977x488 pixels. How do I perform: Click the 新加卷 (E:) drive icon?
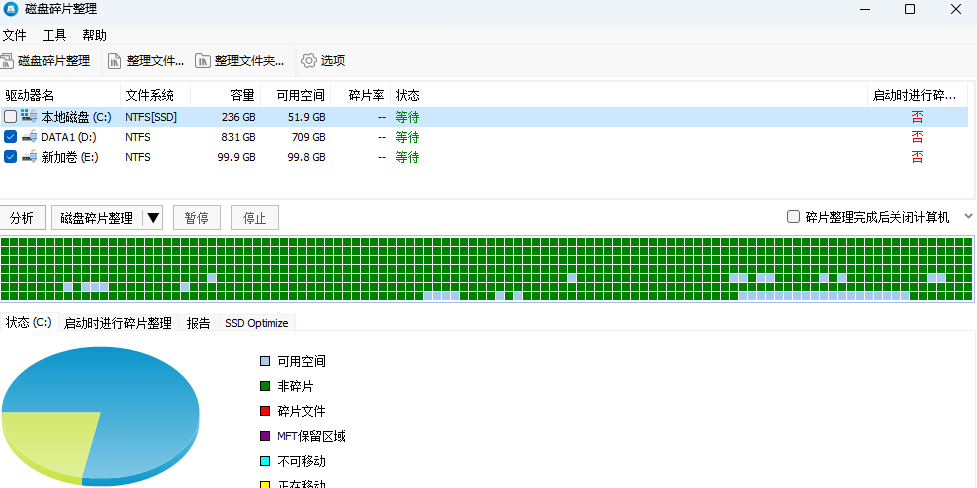[29, 156]
